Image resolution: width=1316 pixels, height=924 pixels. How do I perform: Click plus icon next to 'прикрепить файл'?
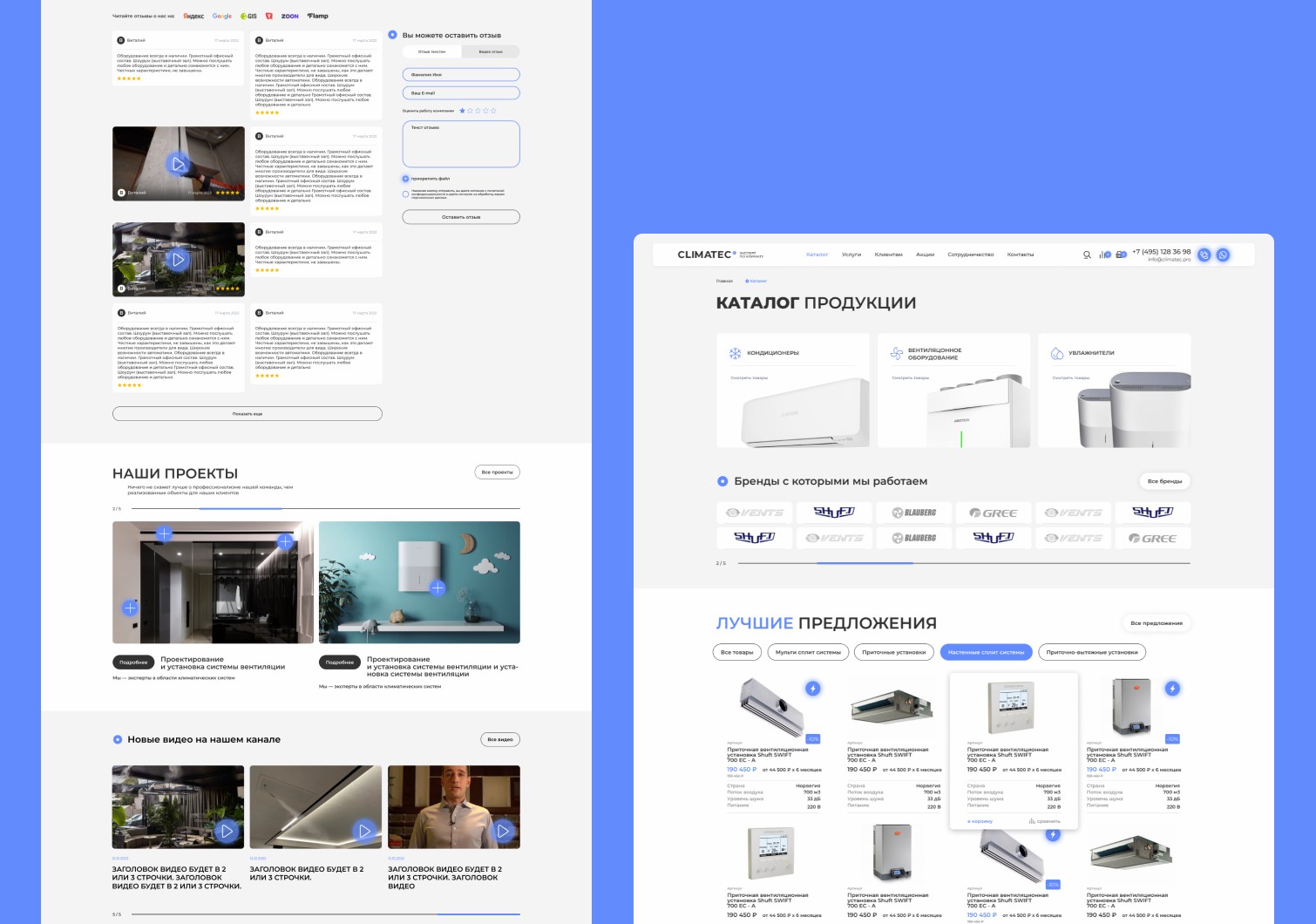click(405, 179)
